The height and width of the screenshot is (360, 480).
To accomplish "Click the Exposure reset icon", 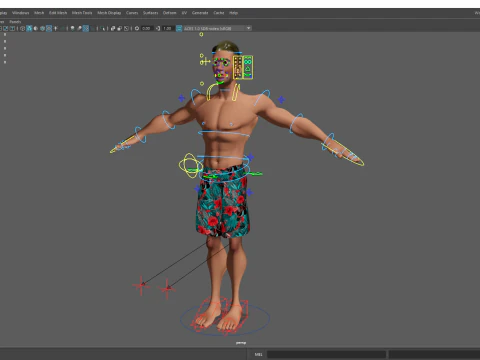I will click(x=137, y=28).
